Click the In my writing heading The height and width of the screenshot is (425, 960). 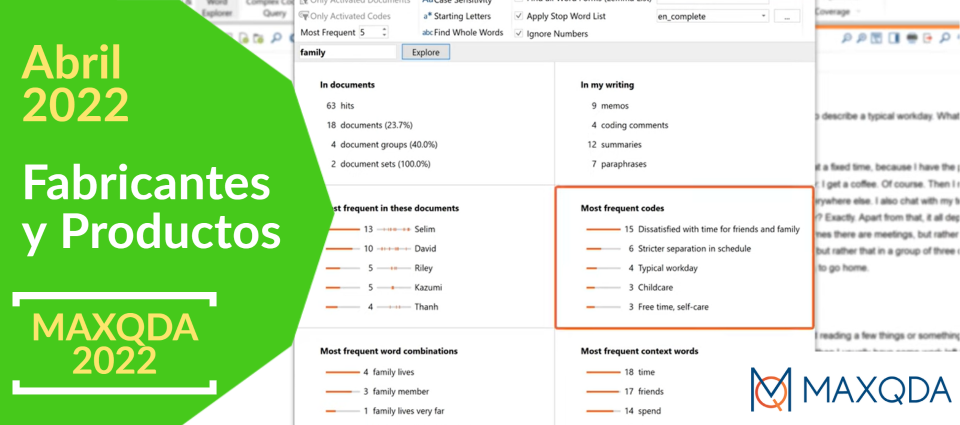[607, 85]
